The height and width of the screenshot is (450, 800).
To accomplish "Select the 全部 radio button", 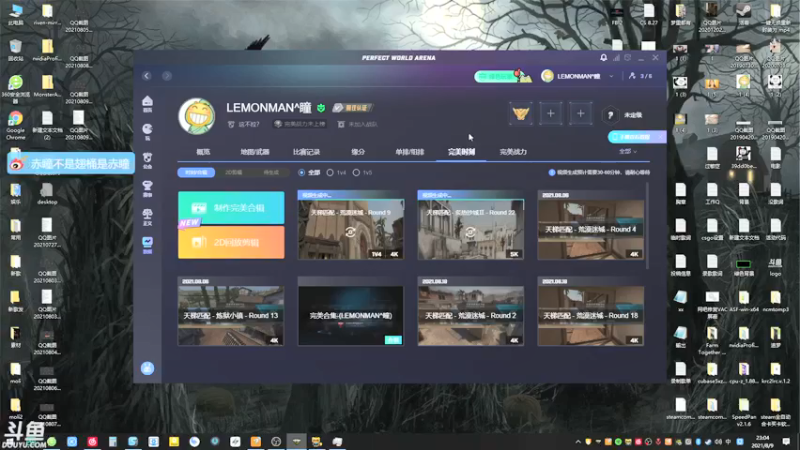I will point(302,172).
